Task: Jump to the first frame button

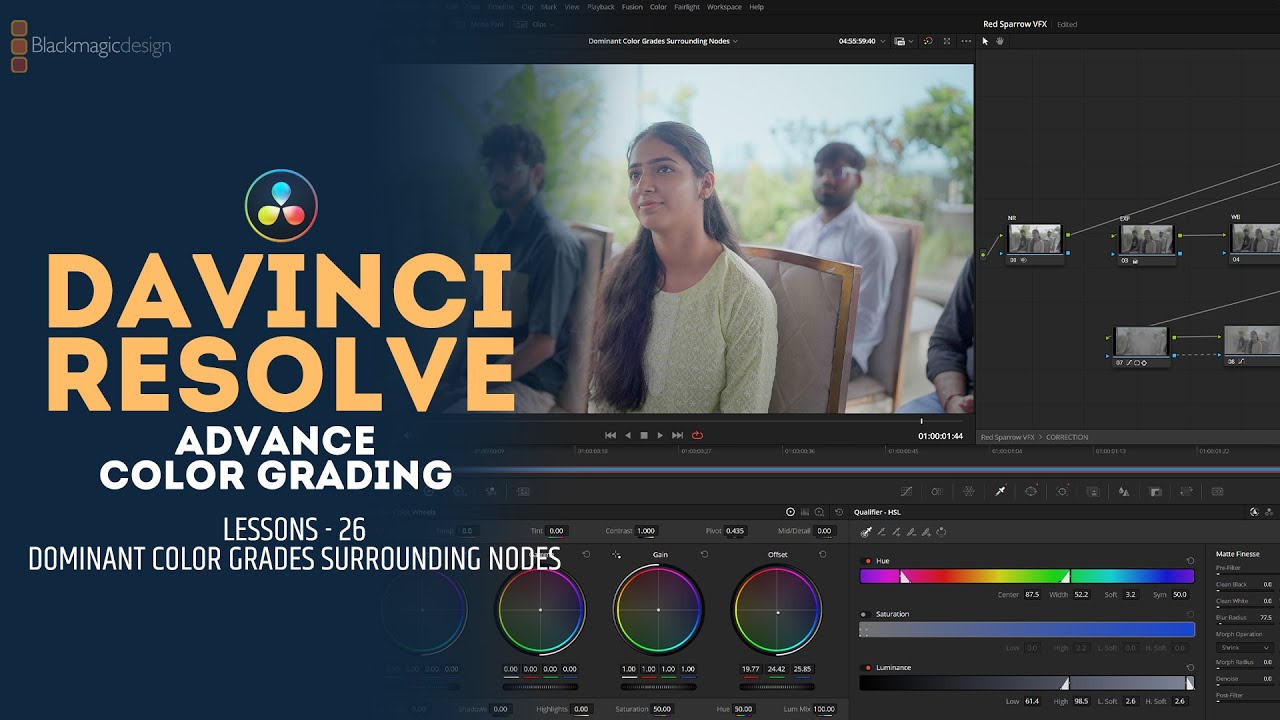Action: [x=610, y=435]
